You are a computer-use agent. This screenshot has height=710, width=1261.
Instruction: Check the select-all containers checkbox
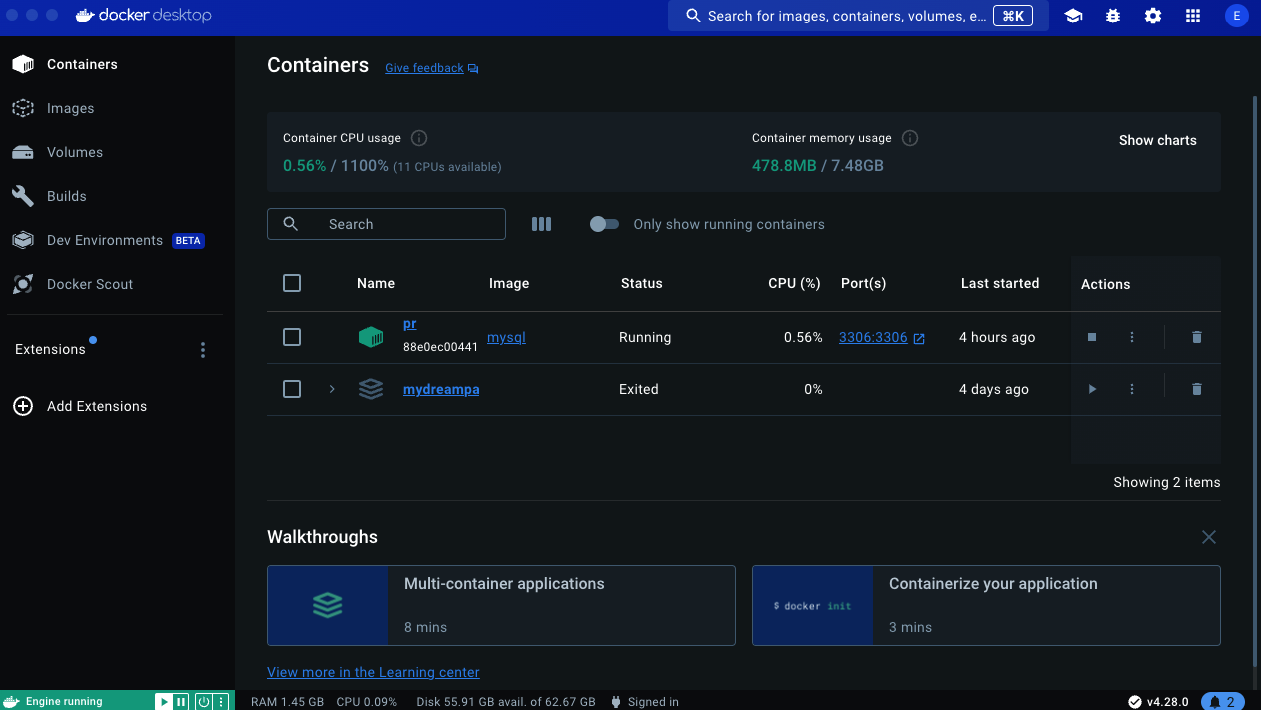click(292, 284)
